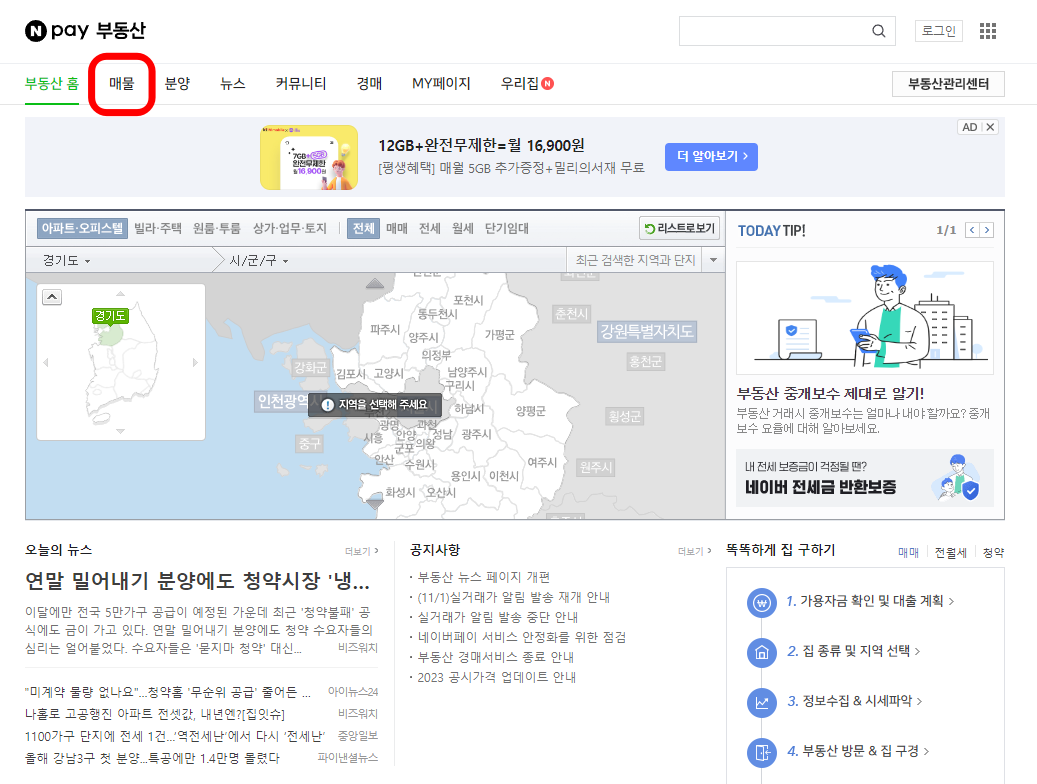Screen dimensions: 1037x784
Task: Open the MY페이지 tab
Action: (x=441, y=83)
